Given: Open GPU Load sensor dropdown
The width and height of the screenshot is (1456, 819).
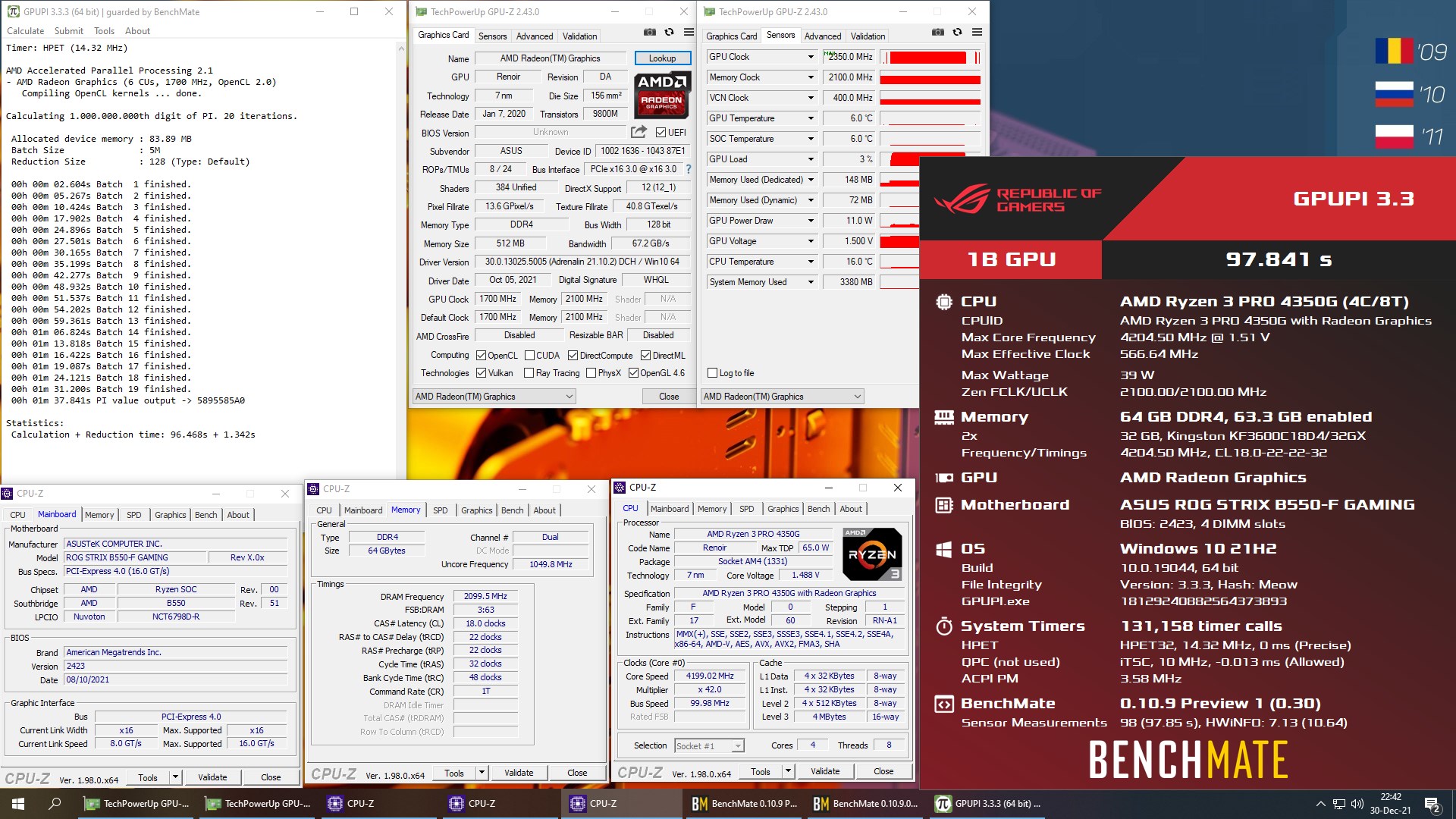Looking at the screenshot, I should (x=811, y=159).
